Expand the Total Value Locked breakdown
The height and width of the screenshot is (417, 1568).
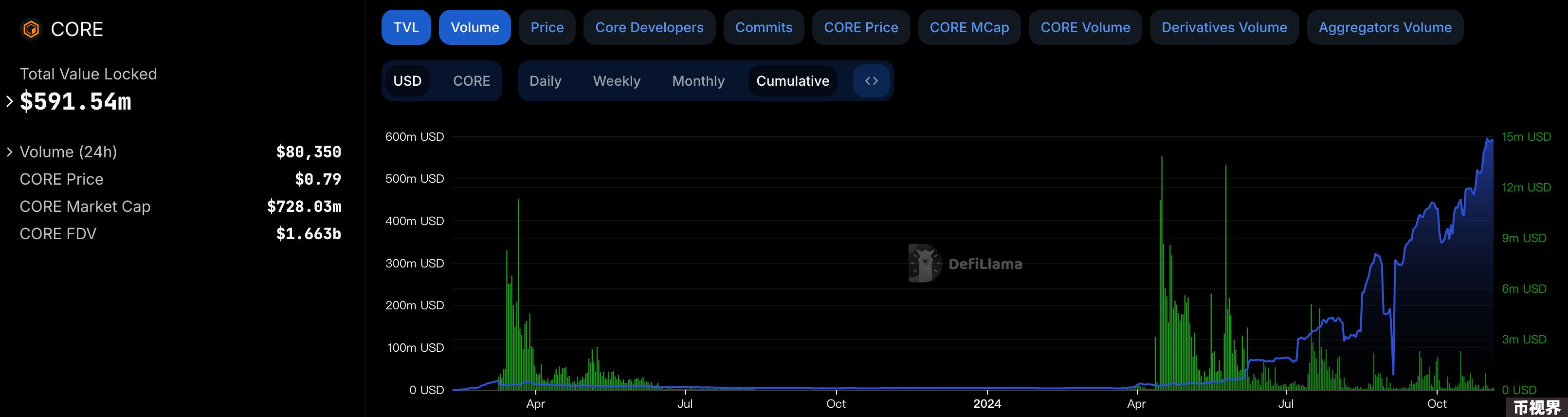click(9, 101)
